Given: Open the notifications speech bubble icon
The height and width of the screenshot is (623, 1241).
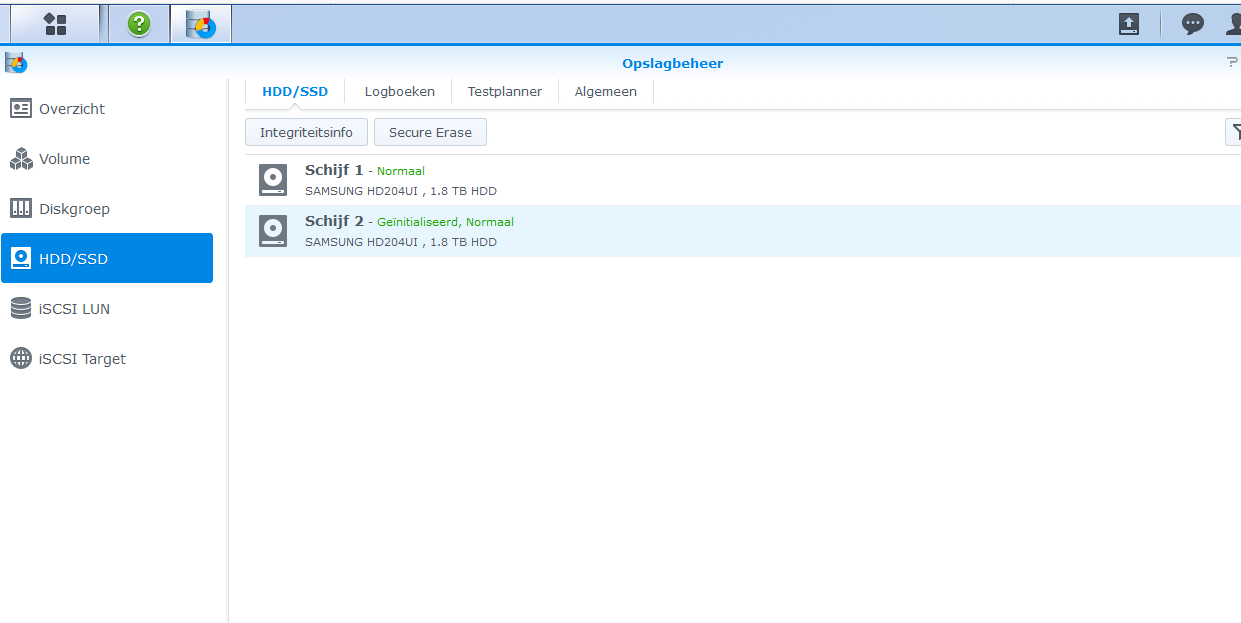Looking at the screenshot, I should coord(1192,24).
